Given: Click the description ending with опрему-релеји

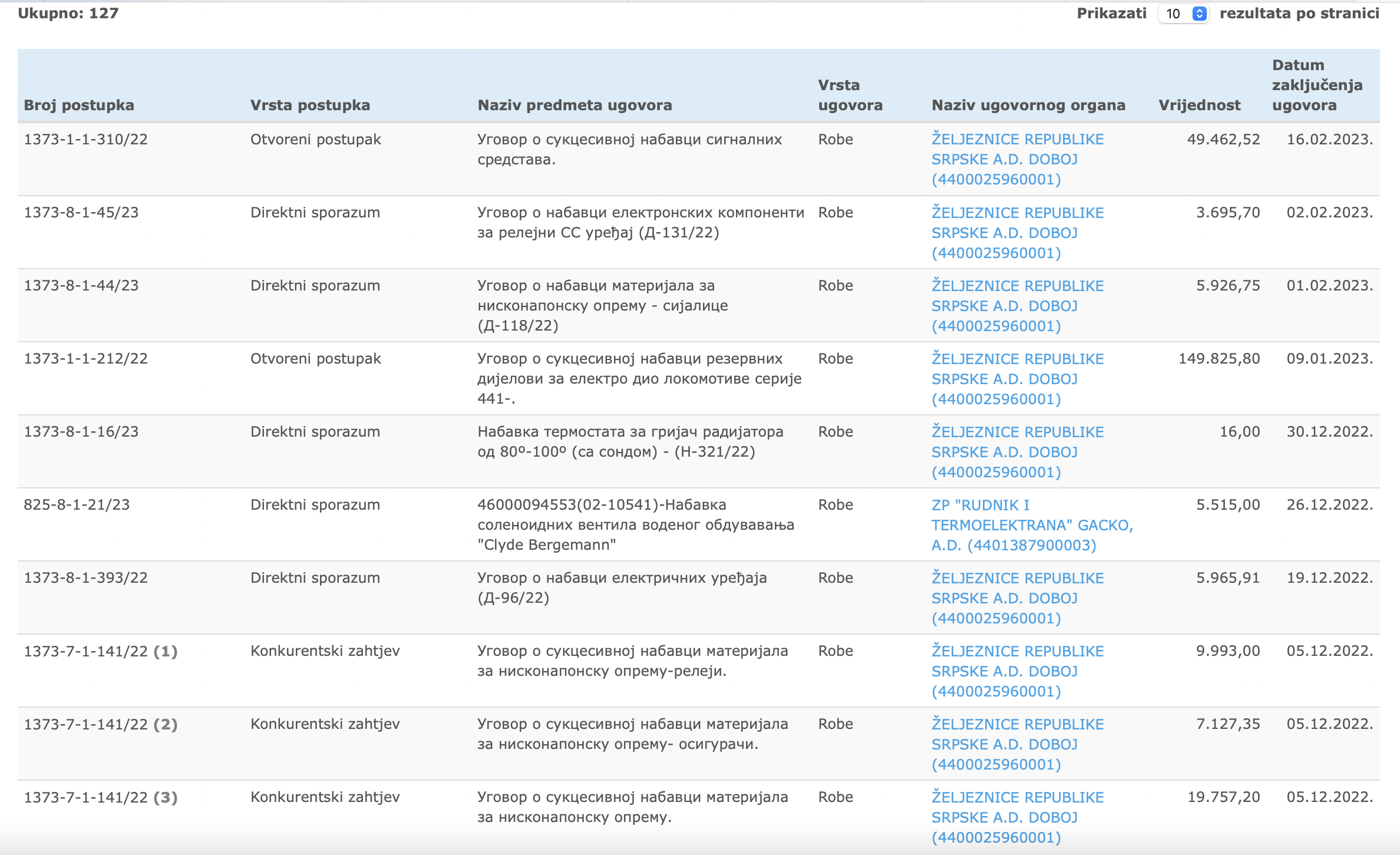Looking at the screenshot, I should (632, 661).
